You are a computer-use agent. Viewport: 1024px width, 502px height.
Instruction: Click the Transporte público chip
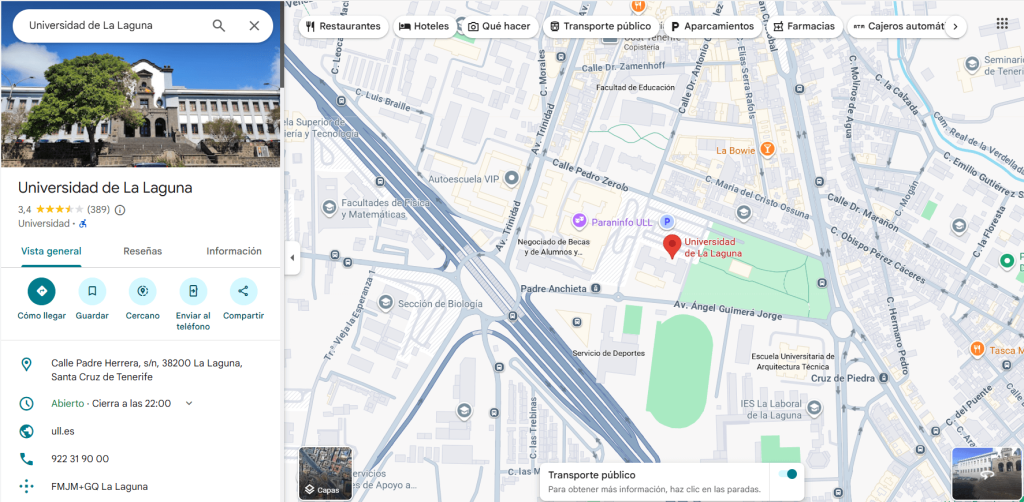pos(601,27)
